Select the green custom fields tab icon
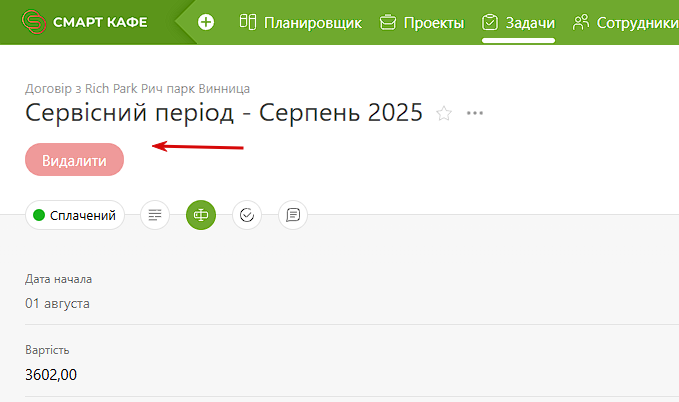This screenshot has height=402, width=679. 201,215
